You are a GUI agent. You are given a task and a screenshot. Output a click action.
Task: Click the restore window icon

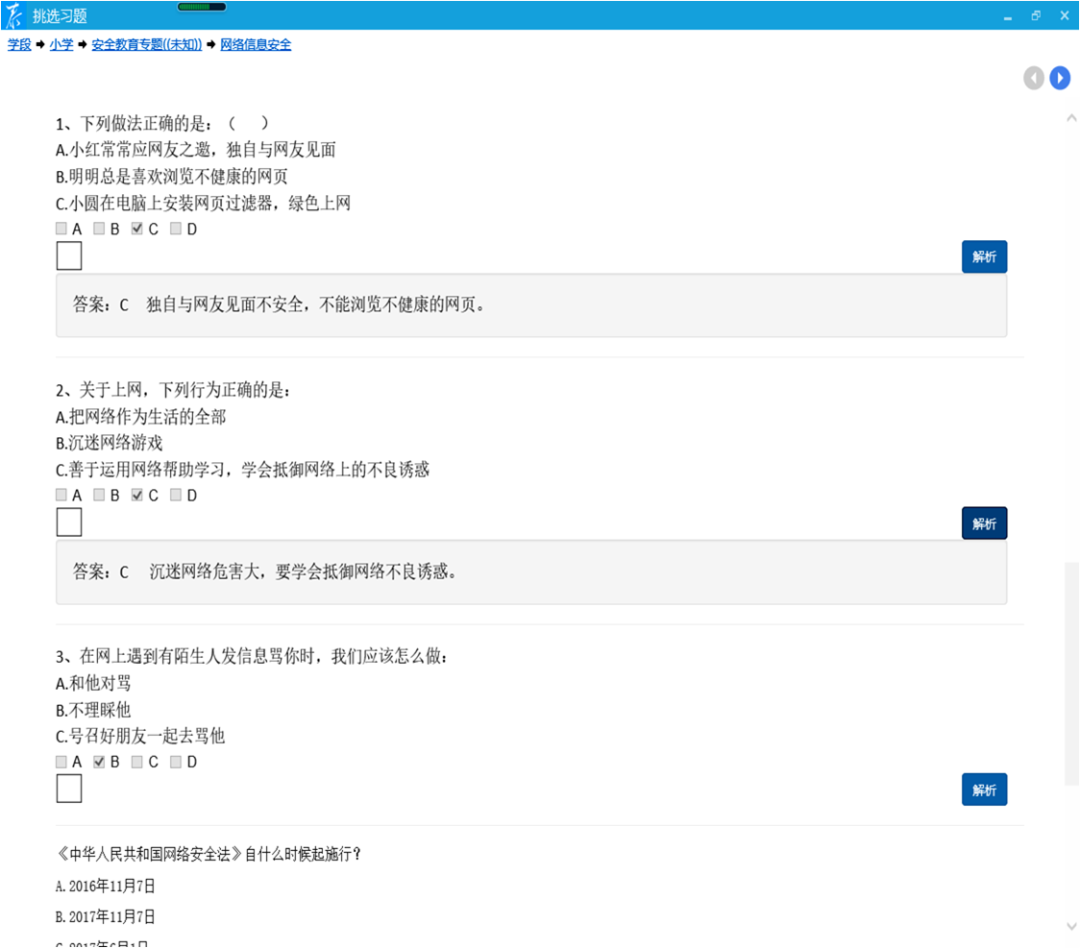tap(1036, 16)
